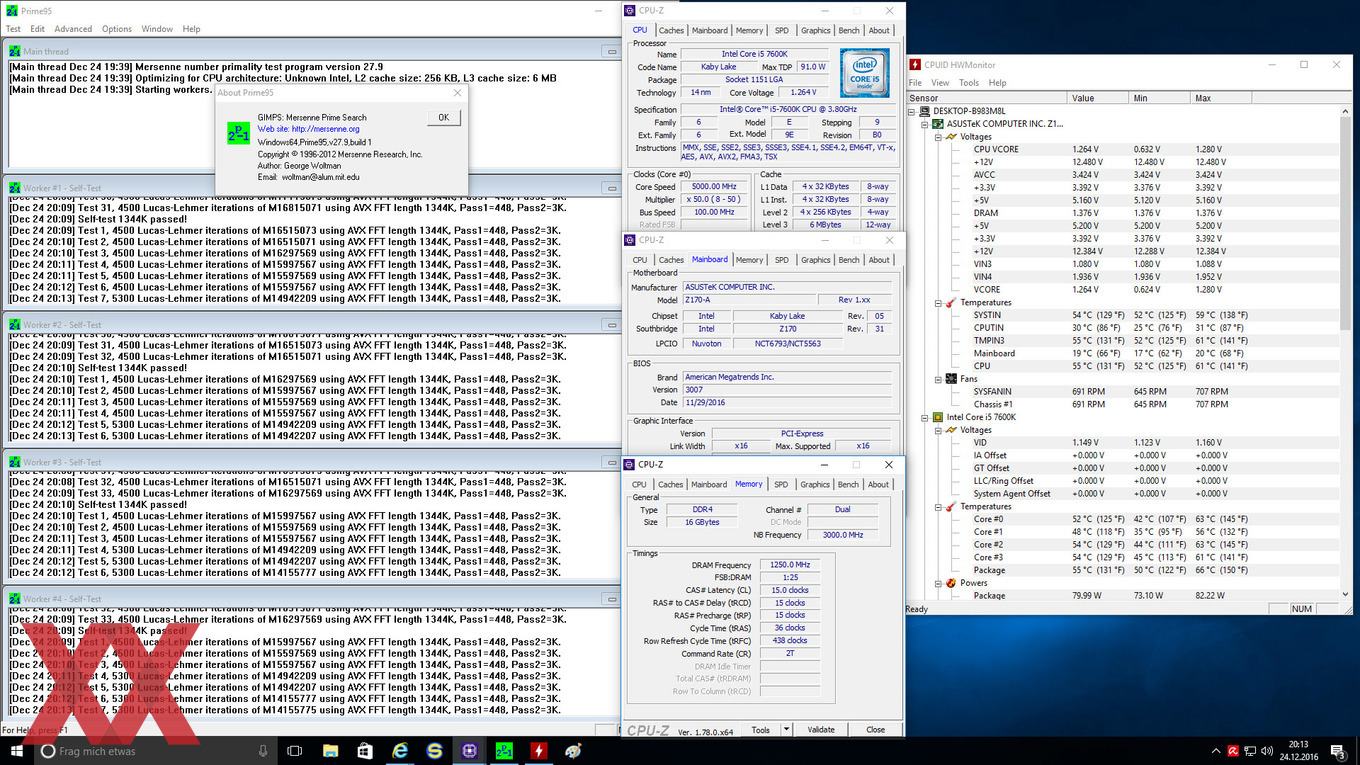
Task: Collapse the ASUSTeK COMPUTER INC. node
Action: pyautogui.click(x=925, y=124)
